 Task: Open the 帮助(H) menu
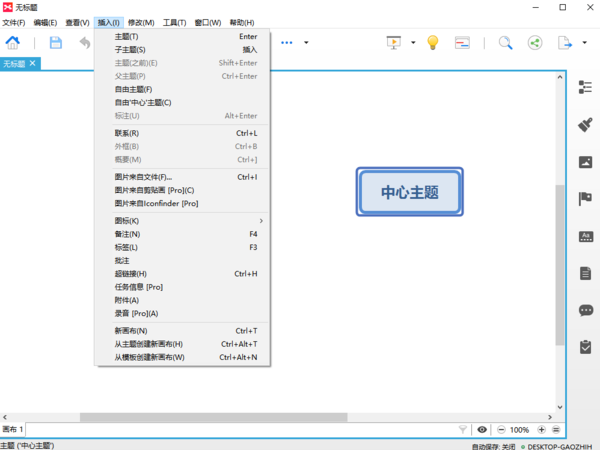(x=242, y=23)
